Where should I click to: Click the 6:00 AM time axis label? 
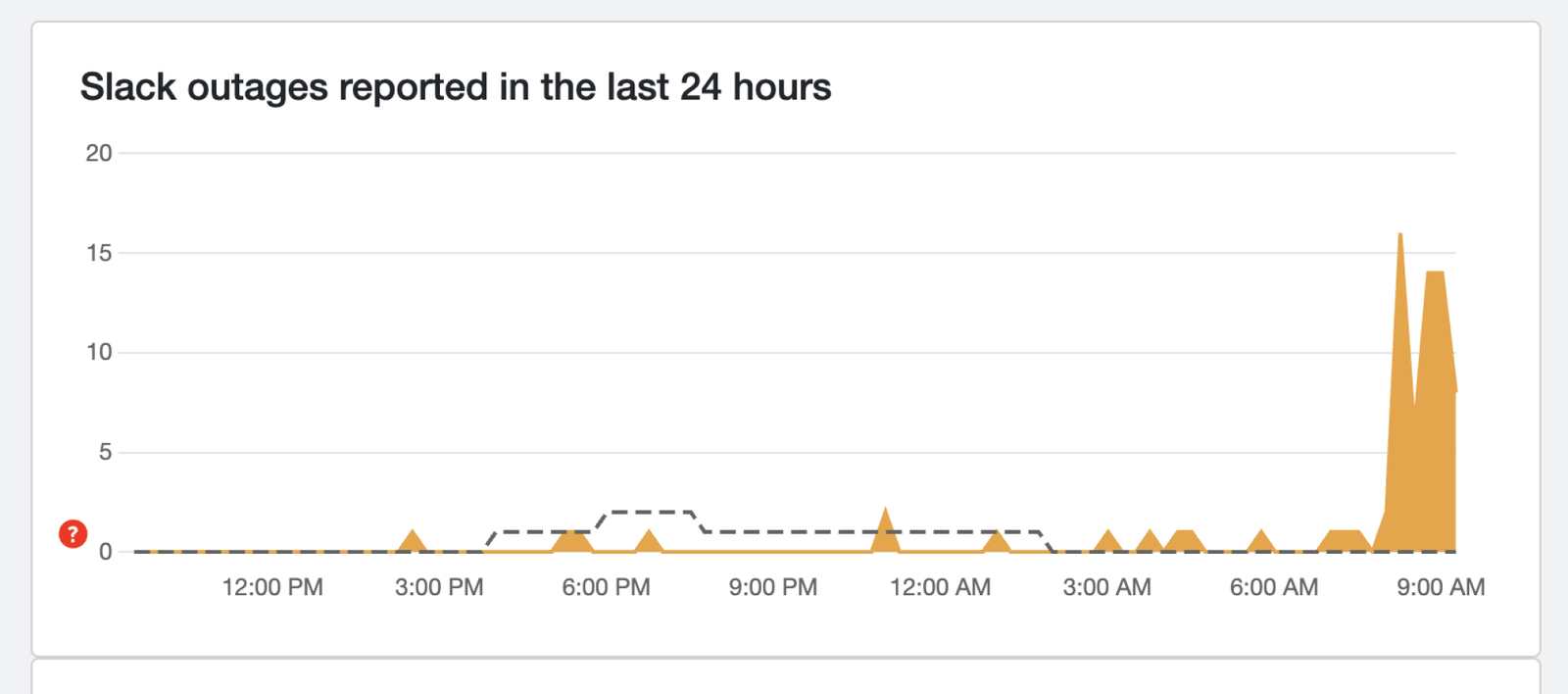coord(1274,587)
